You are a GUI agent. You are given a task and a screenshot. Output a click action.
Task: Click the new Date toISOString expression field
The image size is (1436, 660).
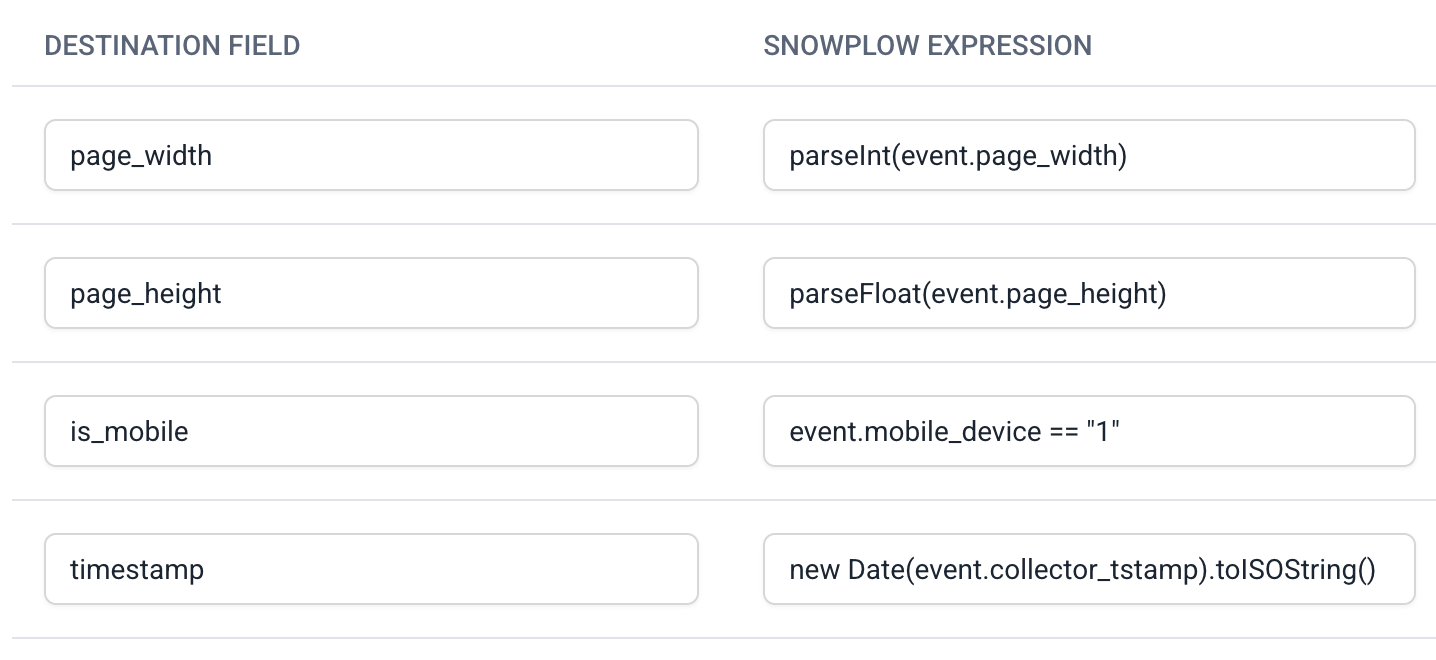1089,569
